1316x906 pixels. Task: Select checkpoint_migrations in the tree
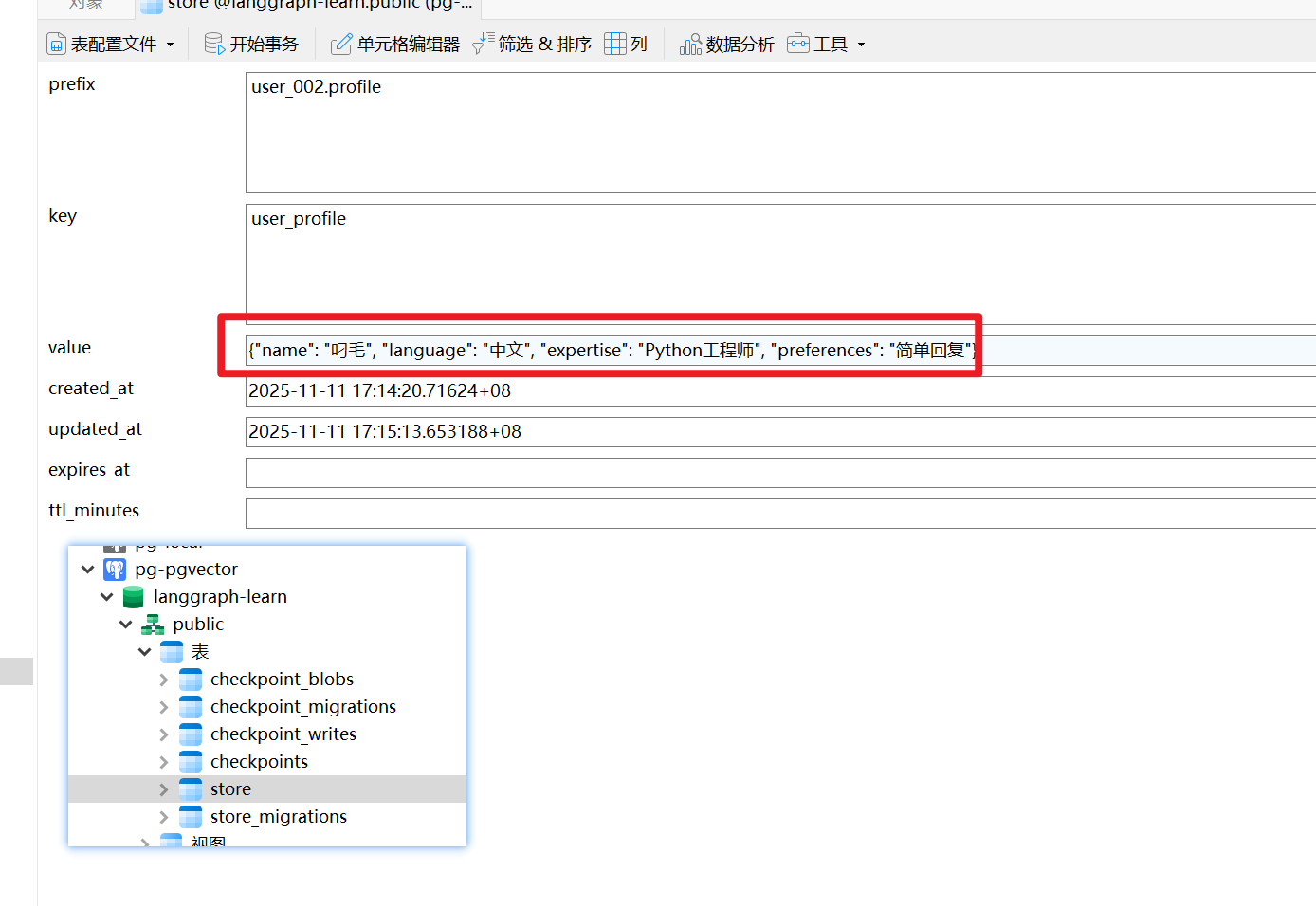tap(303, 707)
